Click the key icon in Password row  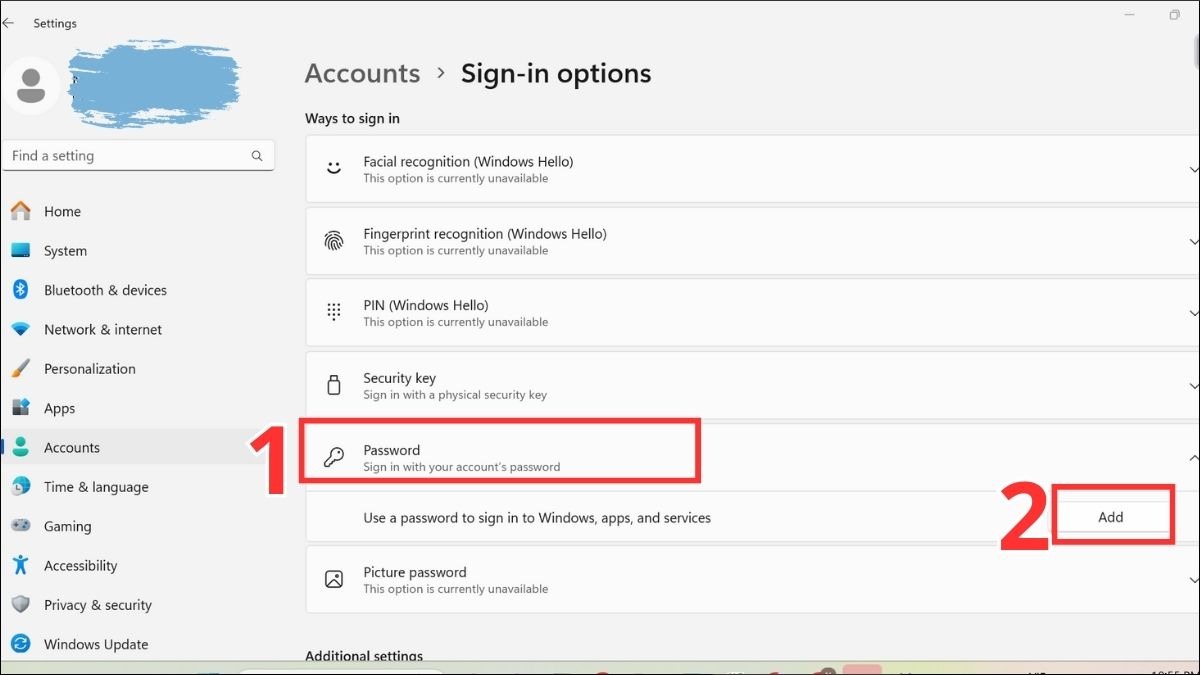[334, 458]
